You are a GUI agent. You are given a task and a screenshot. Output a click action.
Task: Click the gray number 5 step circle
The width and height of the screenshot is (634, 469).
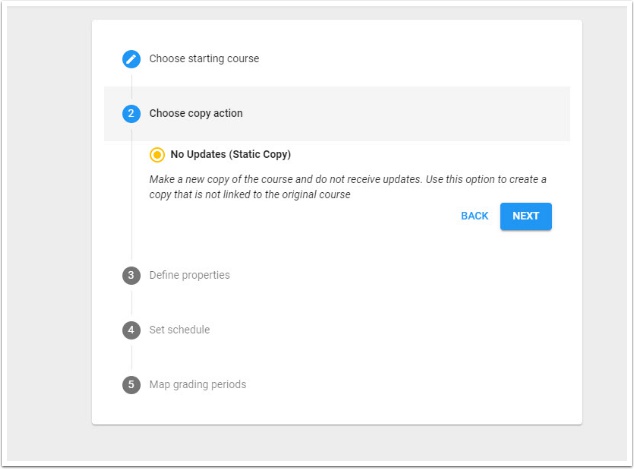(131, 385)
